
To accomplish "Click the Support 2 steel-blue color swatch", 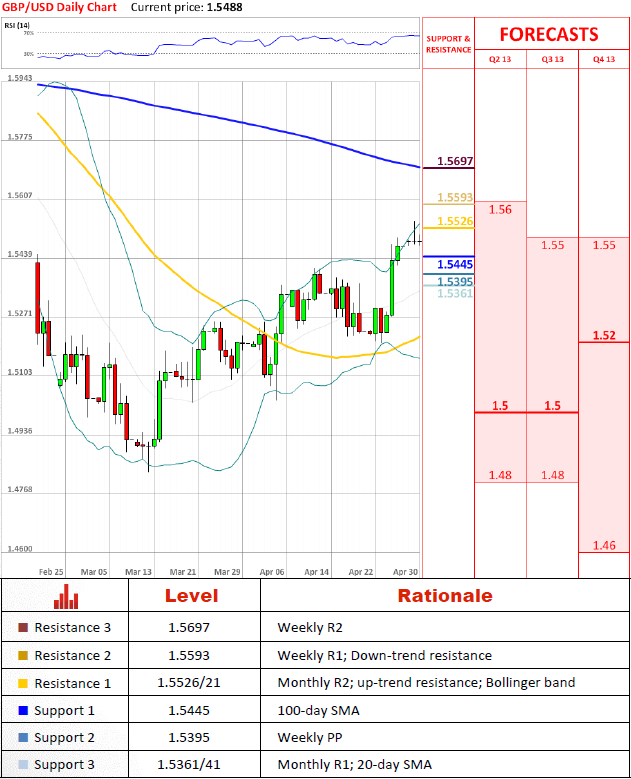I will 23,737.
